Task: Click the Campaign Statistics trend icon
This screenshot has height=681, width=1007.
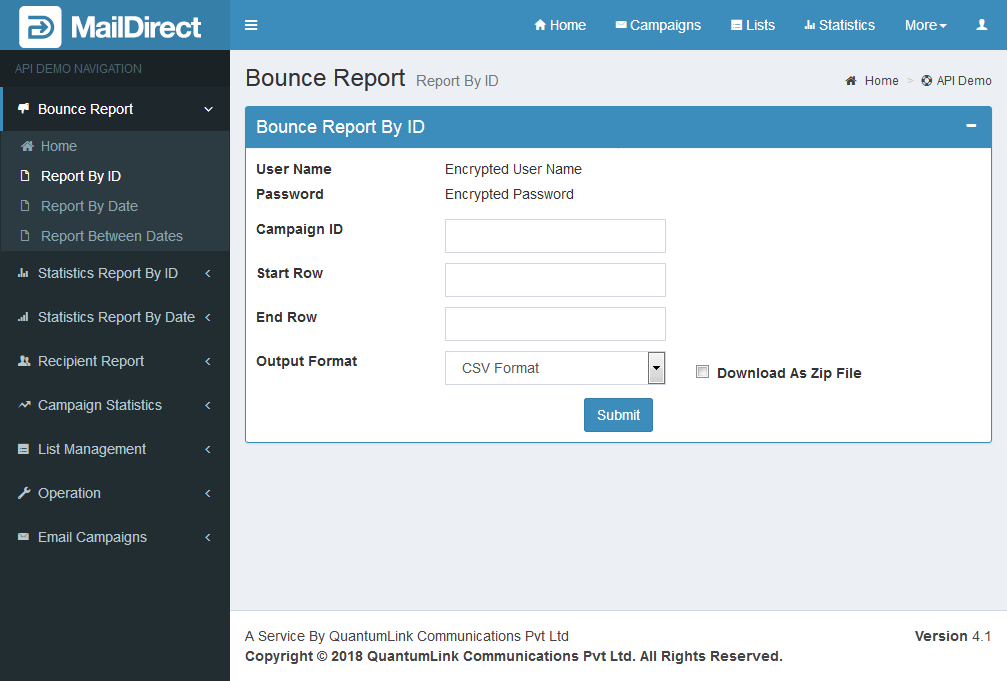Action: point(24,405)
